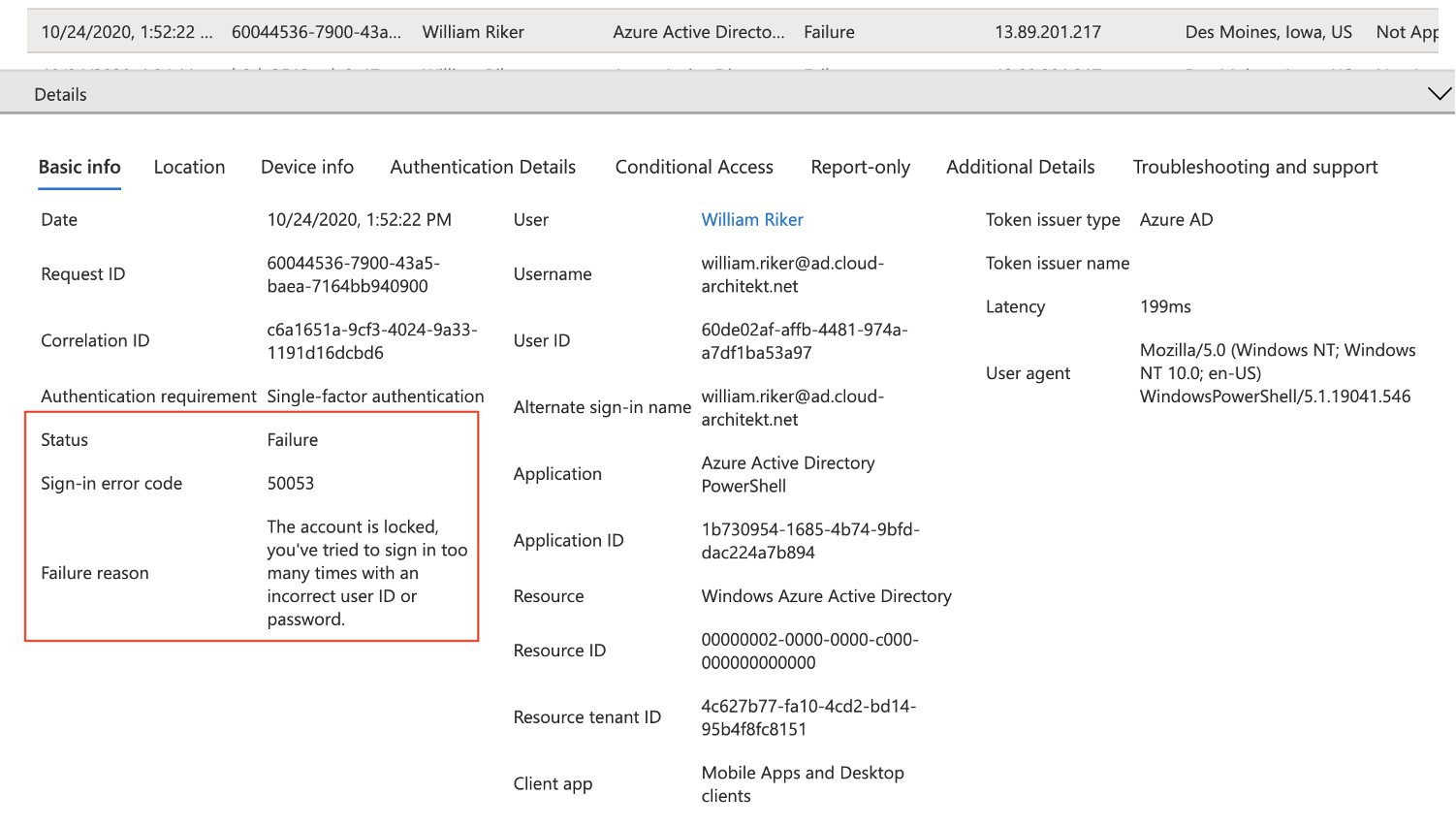The image size is (1456, 826).
Task: Open the Report-only tab
Action: tap(861, 167)
